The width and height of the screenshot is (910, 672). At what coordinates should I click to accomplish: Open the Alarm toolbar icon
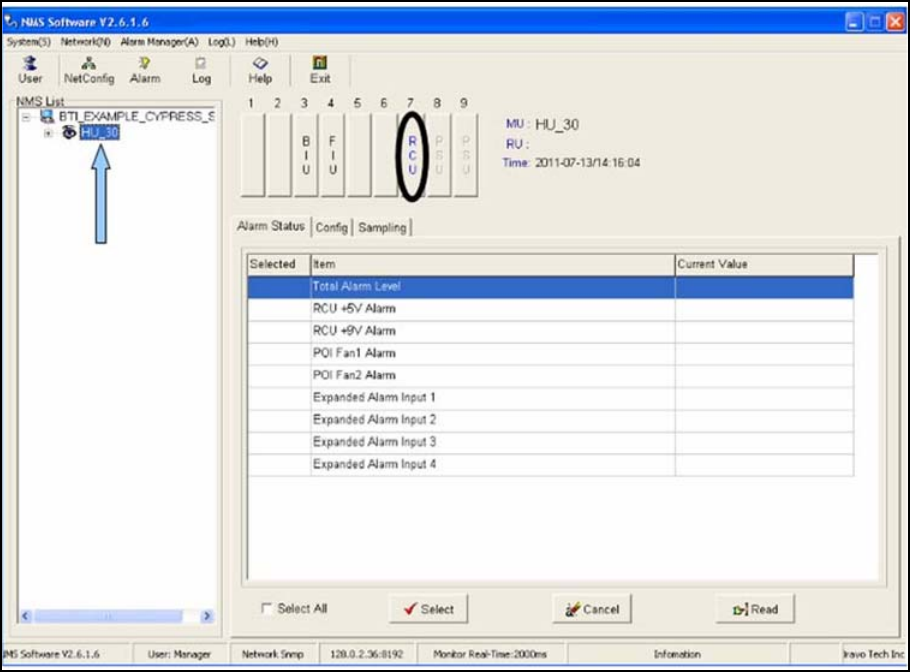(145, 70)
